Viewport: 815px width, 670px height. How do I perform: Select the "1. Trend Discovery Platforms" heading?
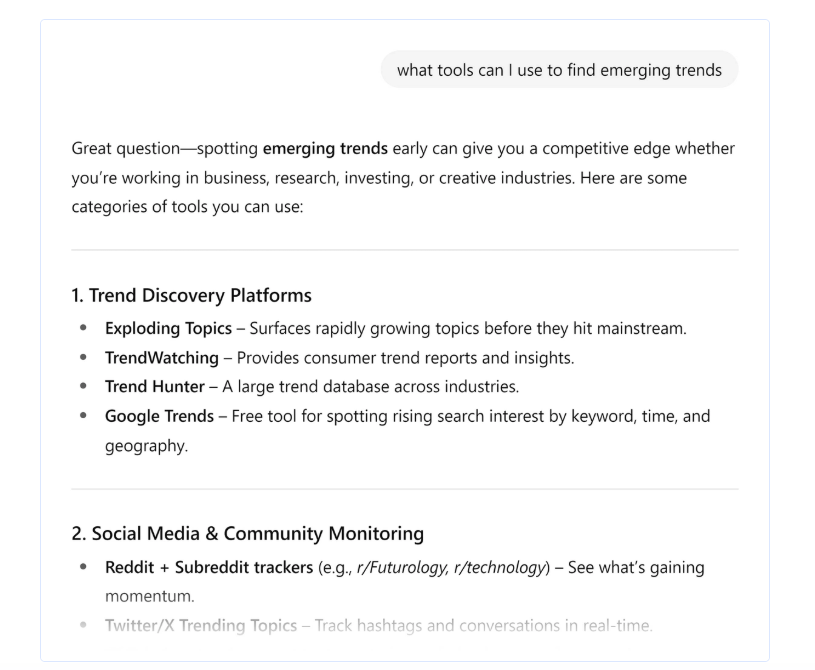192,296
